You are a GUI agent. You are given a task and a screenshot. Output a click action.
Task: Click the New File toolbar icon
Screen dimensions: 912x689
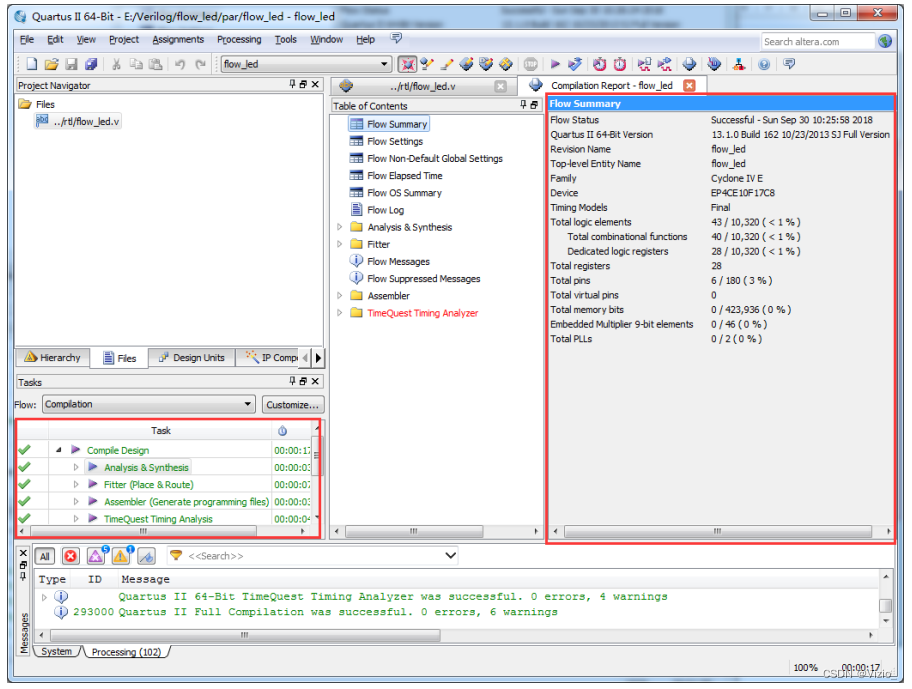(x=32, y=64)
